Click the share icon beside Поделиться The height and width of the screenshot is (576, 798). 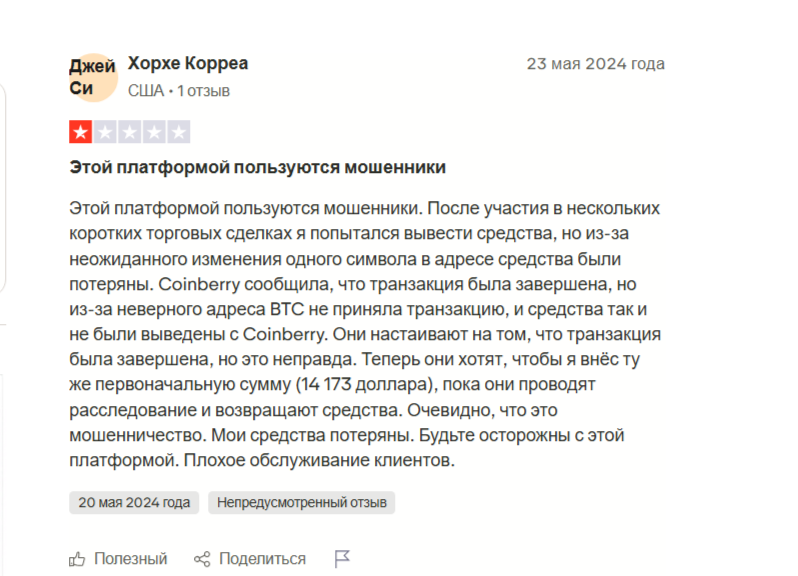pyautogui.click(x=202, y=558)
